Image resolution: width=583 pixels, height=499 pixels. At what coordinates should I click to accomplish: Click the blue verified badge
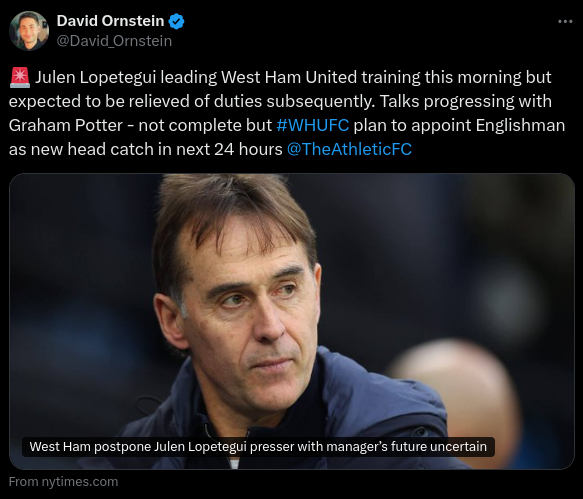176,21
